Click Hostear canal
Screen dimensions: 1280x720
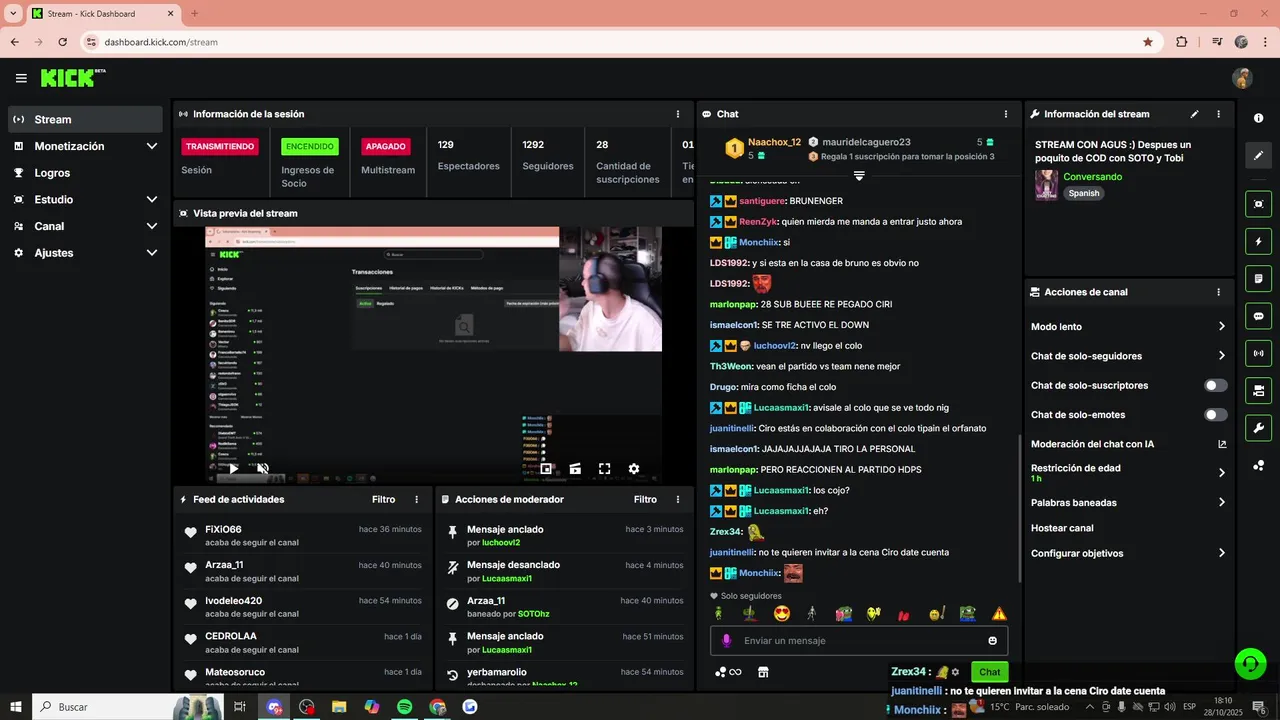pyautogui.click(x=1062, y=528)
